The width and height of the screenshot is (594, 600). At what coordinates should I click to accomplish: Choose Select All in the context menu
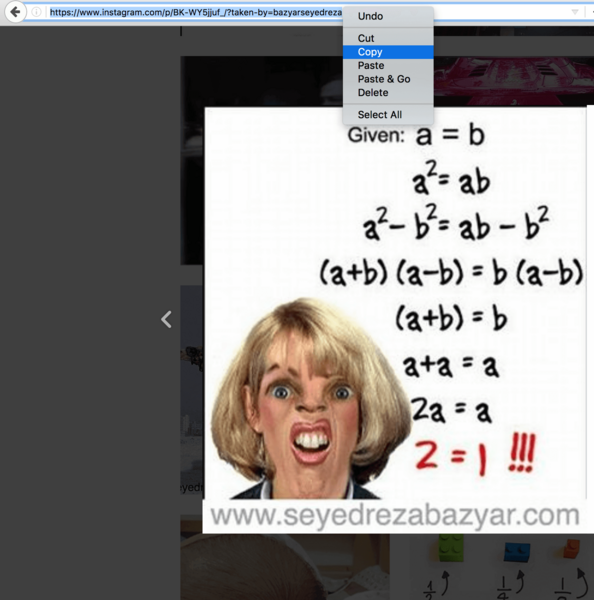click(x=388, y=115)
